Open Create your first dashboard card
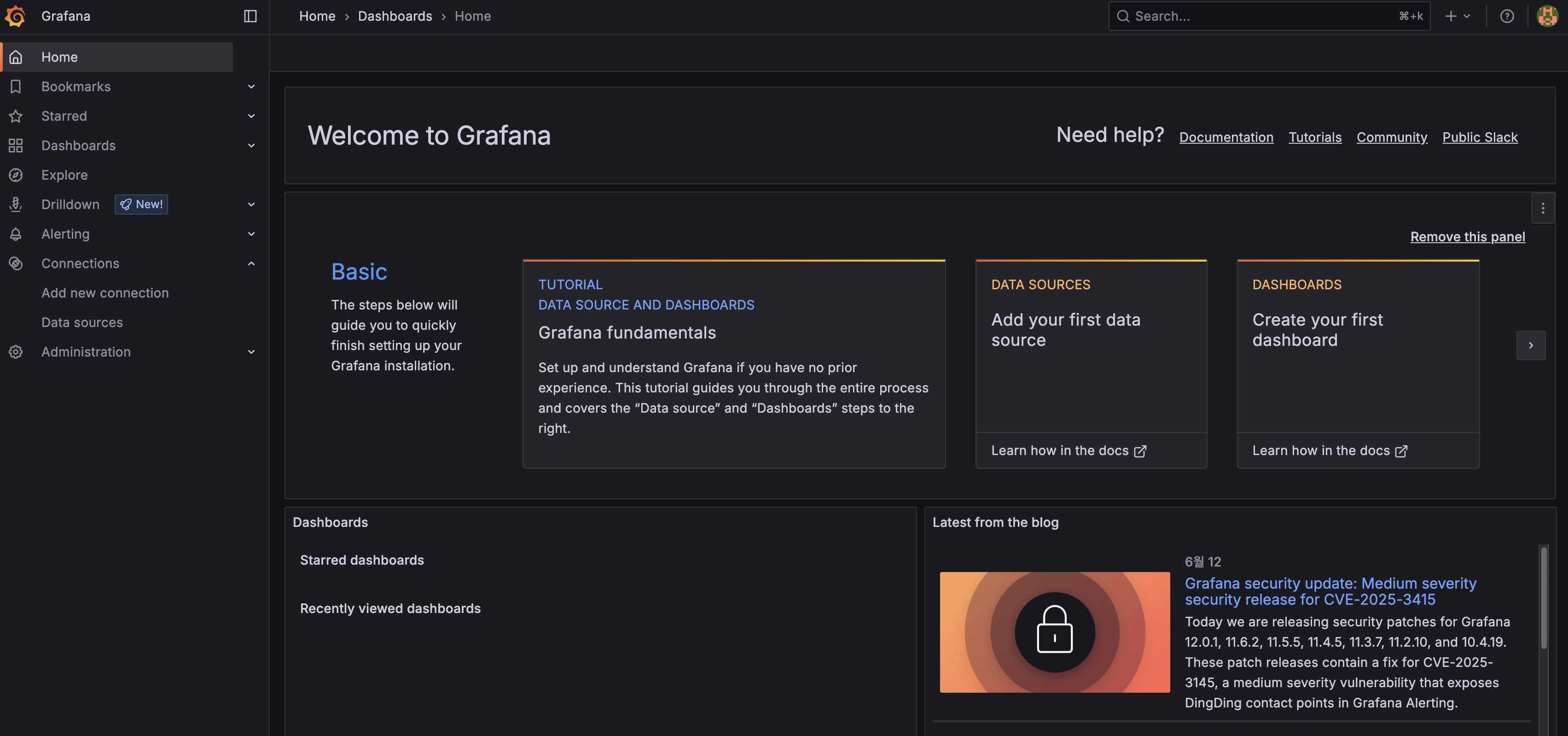Viewport: 1568px width, 736px height. [x=1358, y=346]
